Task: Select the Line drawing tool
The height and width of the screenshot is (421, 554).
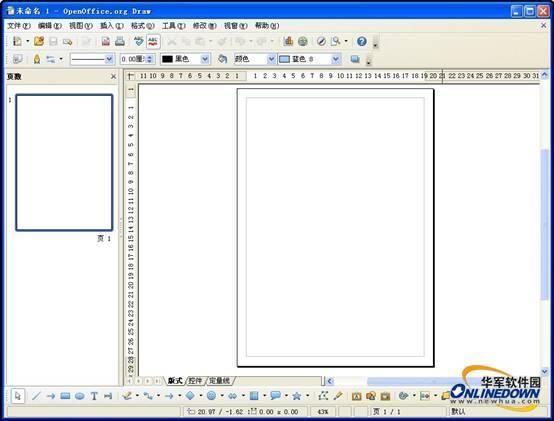Action: point(36,396)
